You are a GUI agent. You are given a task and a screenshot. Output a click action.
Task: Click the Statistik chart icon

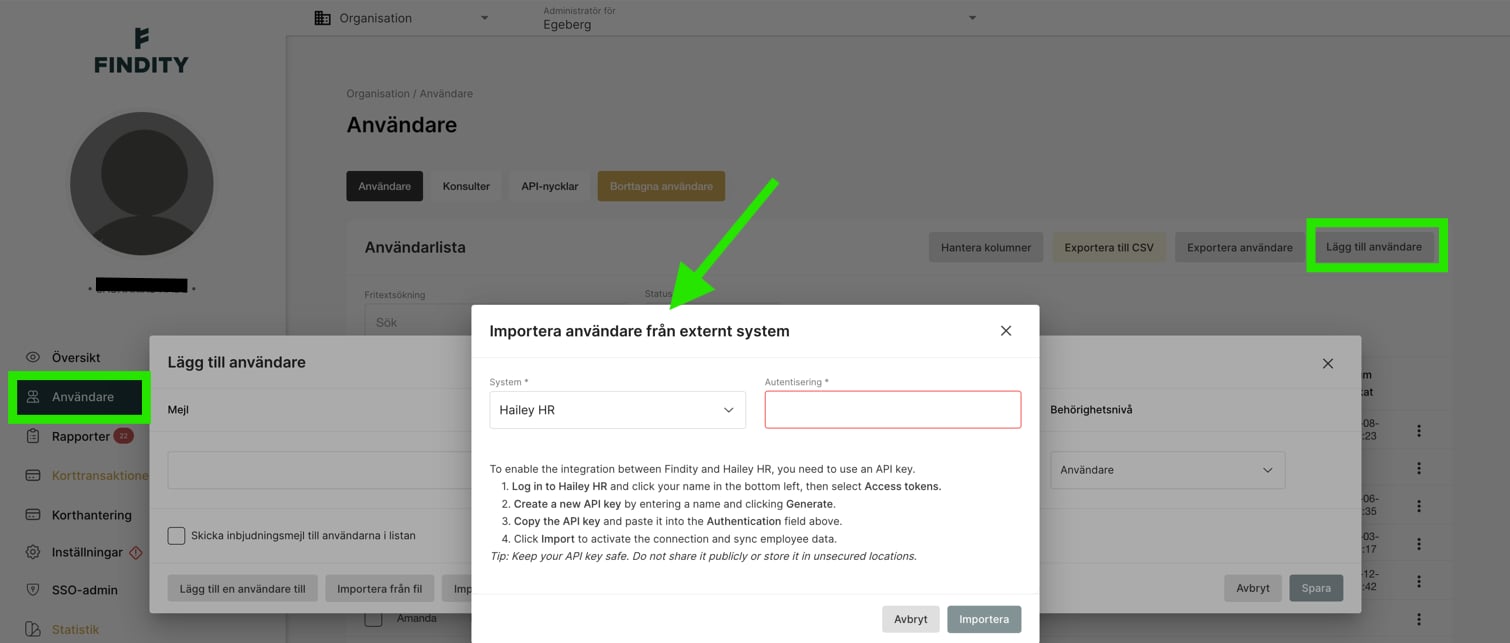coord(33,629)
